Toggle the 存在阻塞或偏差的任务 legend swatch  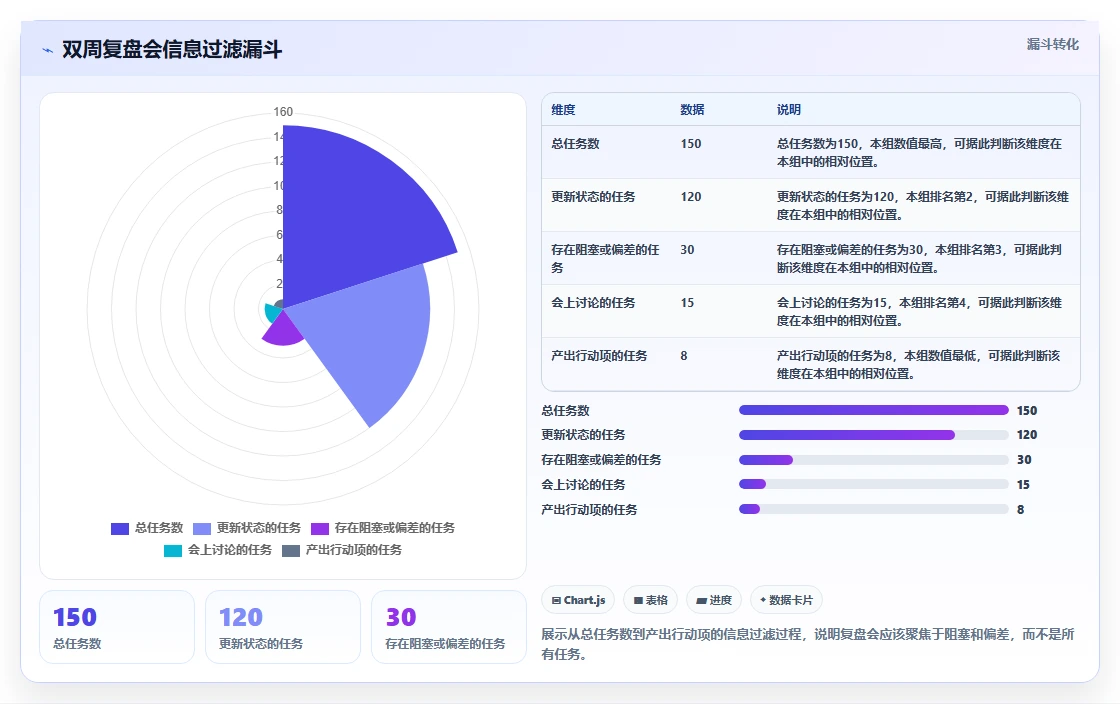tap(320, 528)
